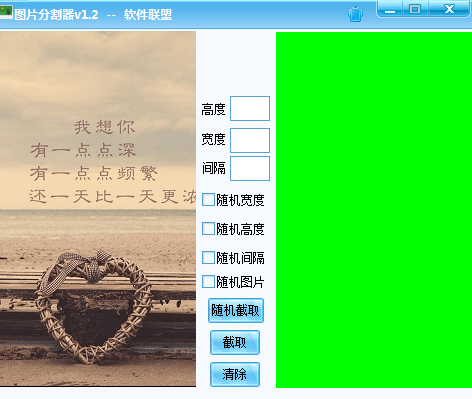Image resolution: width=472 pixels, height=399 pixels.
Task: Click into the 间隔 input field
Action: tap(250, 168)
